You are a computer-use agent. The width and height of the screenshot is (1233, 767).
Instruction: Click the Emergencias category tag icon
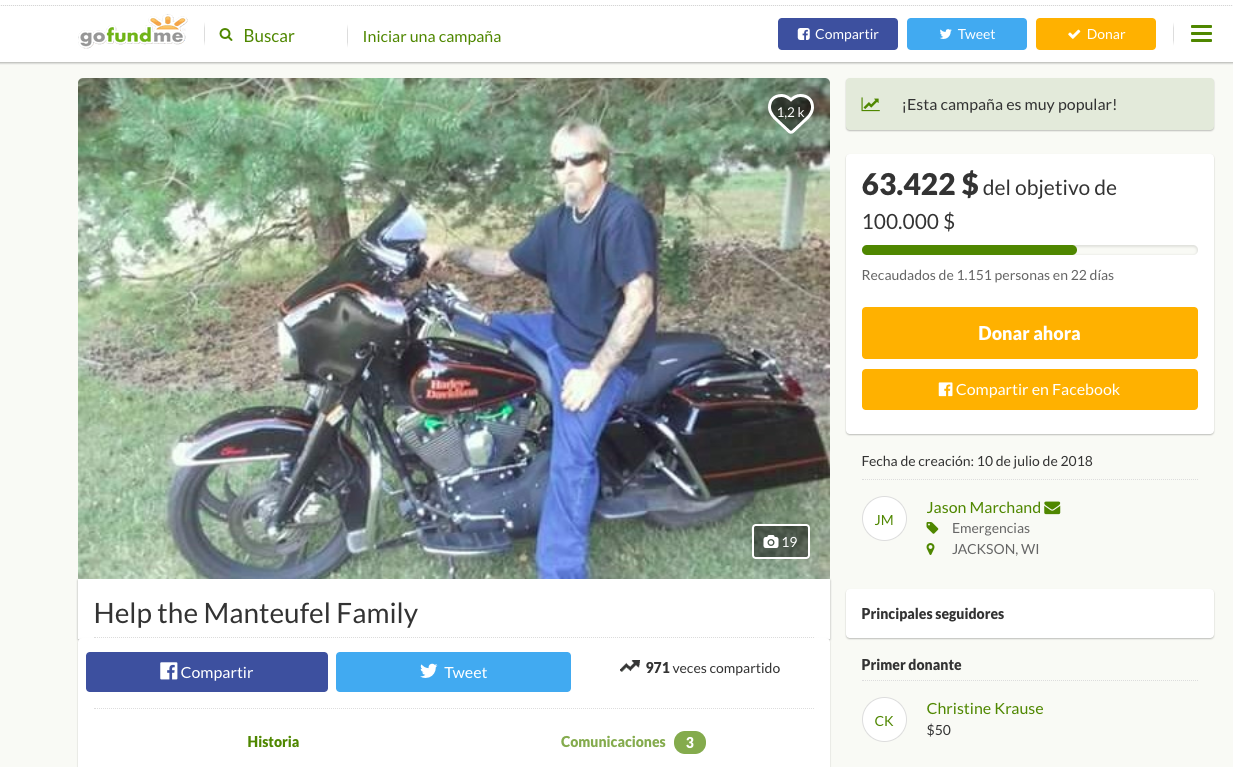(931, 528)
